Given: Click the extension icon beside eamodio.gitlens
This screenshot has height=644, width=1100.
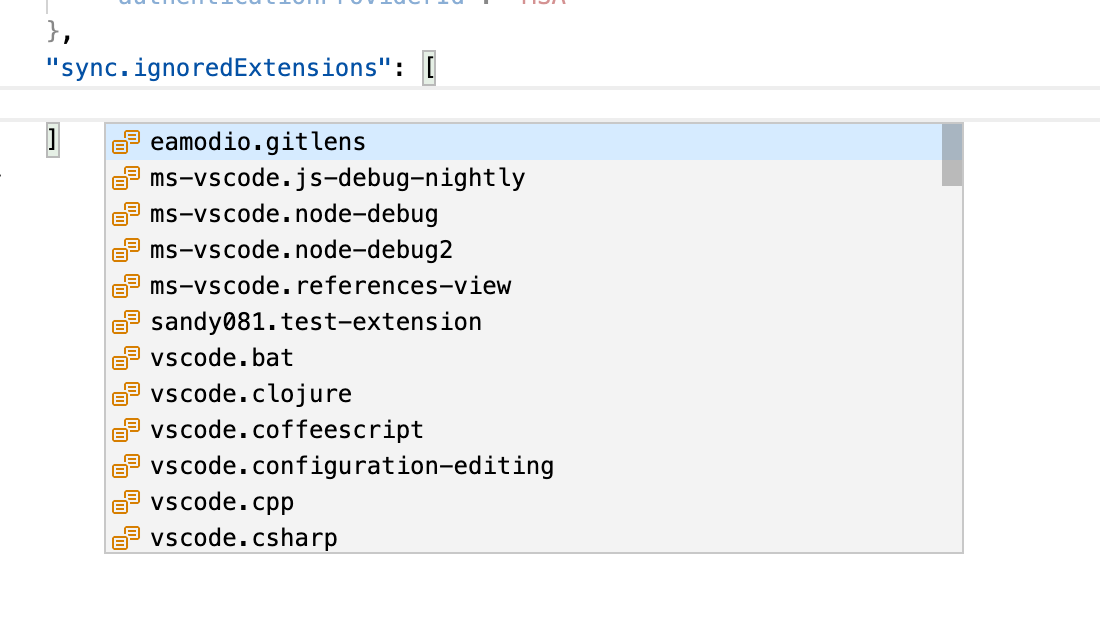Looking at the screenshot, I should click(x=125, y=141).
